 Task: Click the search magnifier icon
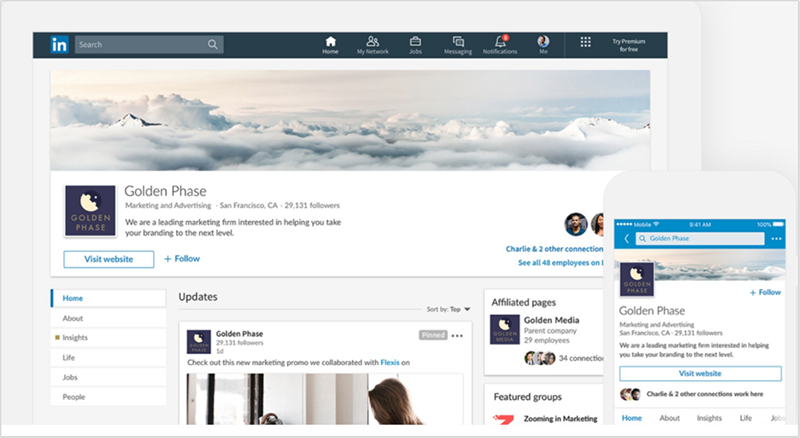pyautogui.click(x=213, y=45)
